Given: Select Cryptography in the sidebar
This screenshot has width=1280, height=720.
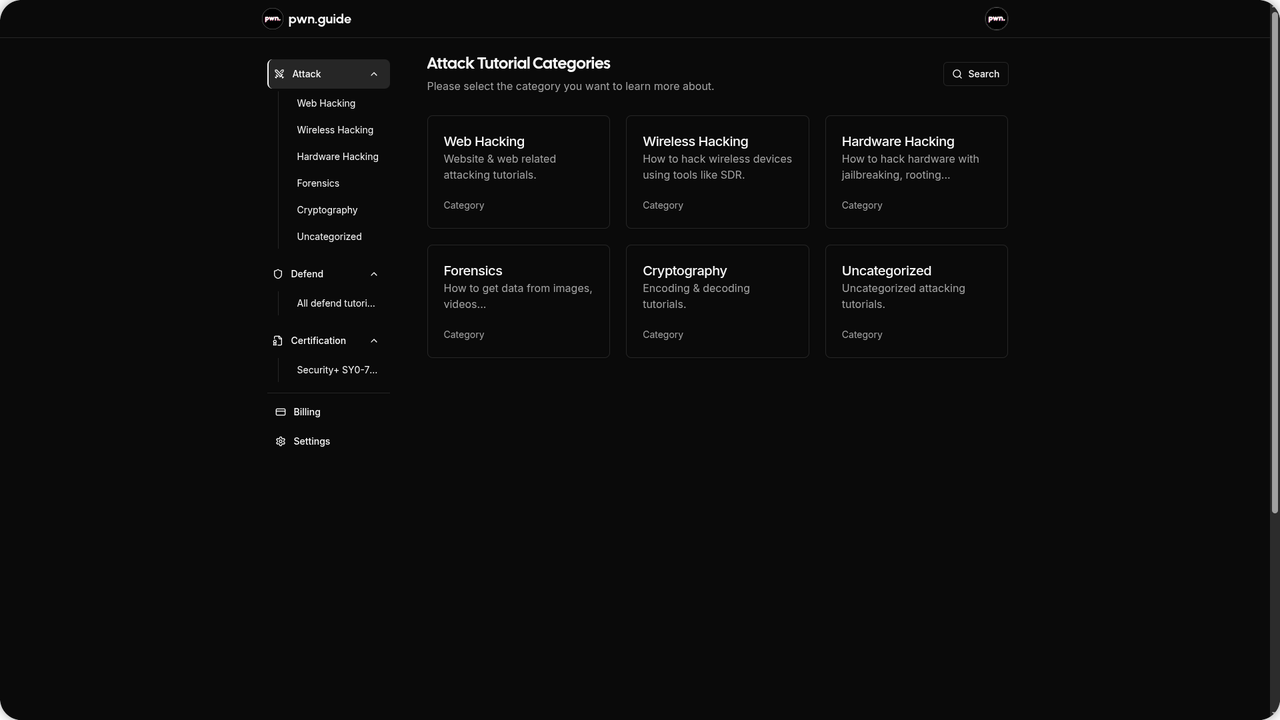Looking at the screenshot, I should tap(327, 209).
